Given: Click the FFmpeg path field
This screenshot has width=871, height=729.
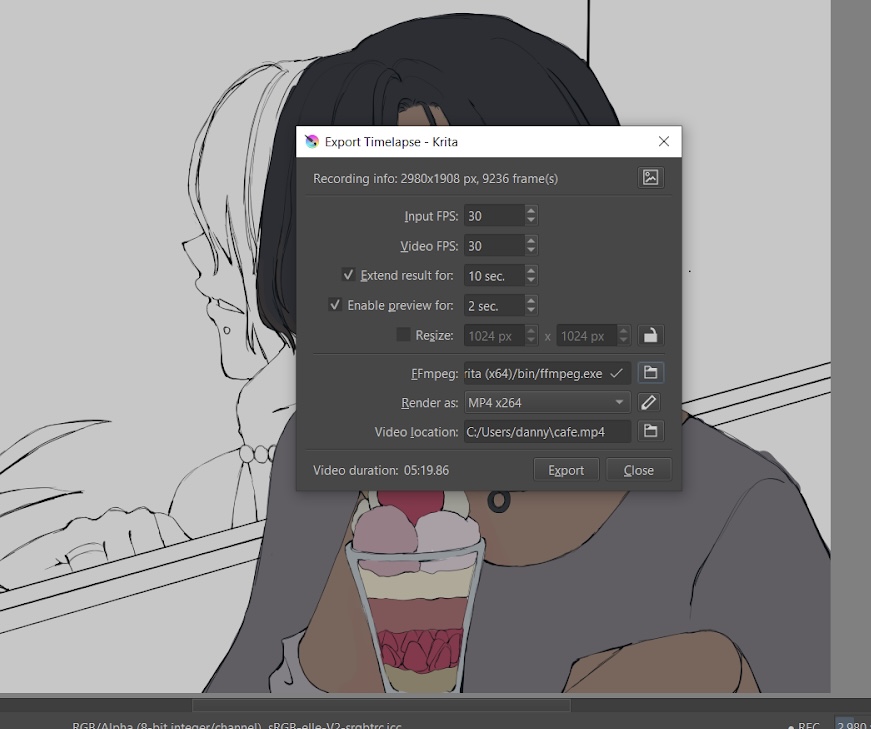Looking at the screenshot, I should point(536,373).
